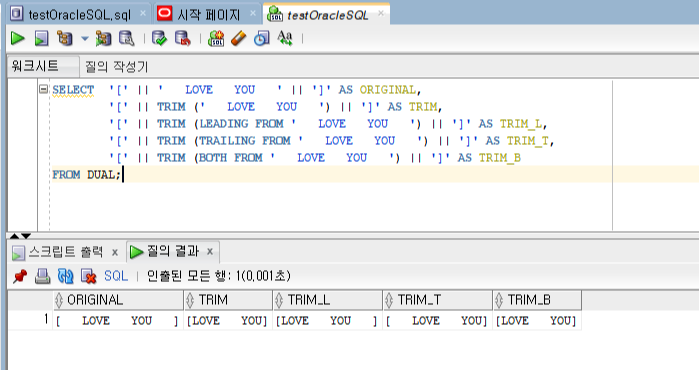This screenshot has width=699, height=370.
Task: Sort by the TRIM_L column header
Action: click(327, 300)
